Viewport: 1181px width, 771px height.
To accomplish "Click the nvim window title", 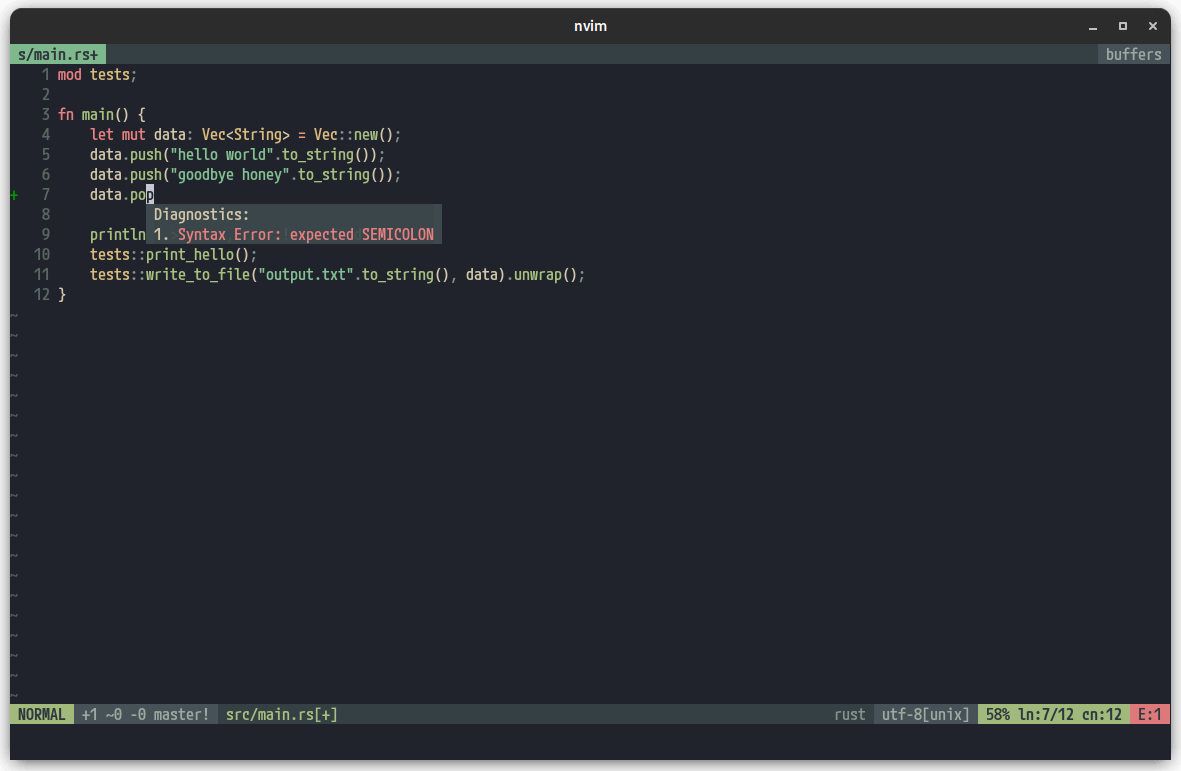I will (590, 26).
